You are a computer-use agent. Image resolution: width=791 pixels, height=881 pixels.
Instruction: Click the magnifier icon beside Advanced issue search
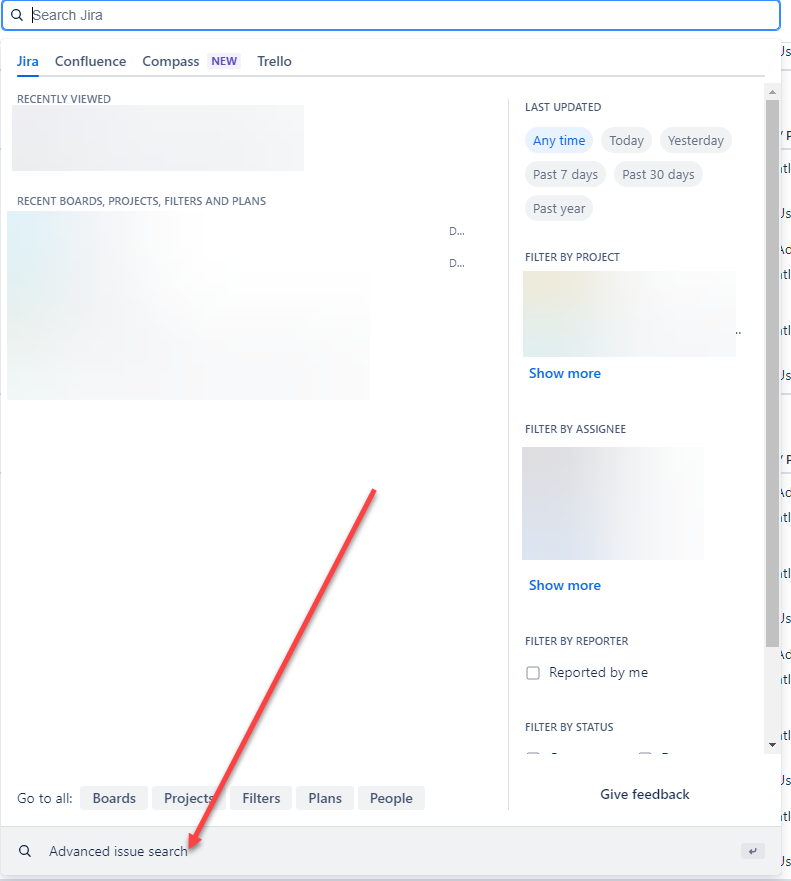[25, 851]
